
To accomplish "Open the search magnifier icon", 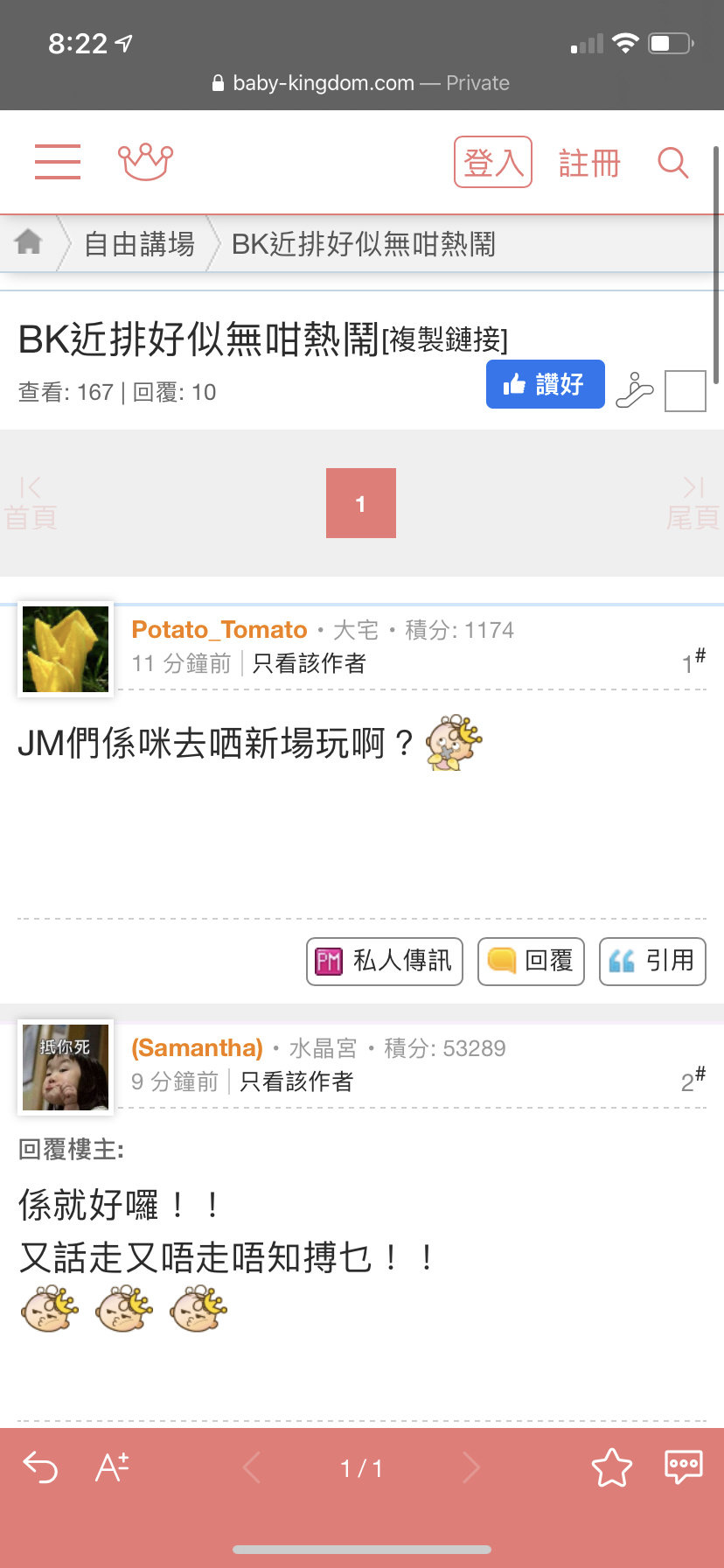I will (673, 163).
